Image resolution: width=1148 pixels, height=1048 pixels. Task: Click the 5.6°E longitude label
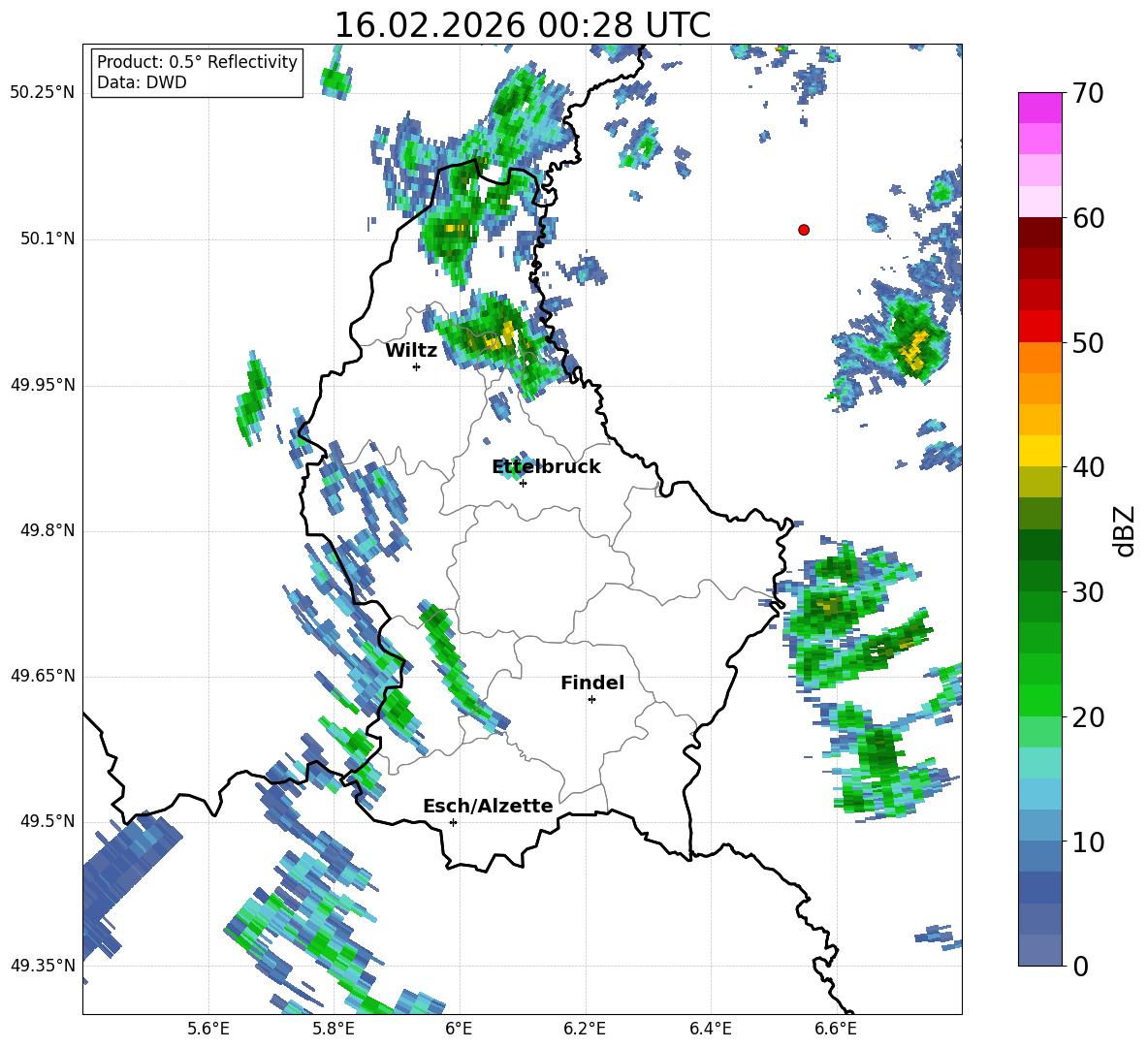point(208,1030)
